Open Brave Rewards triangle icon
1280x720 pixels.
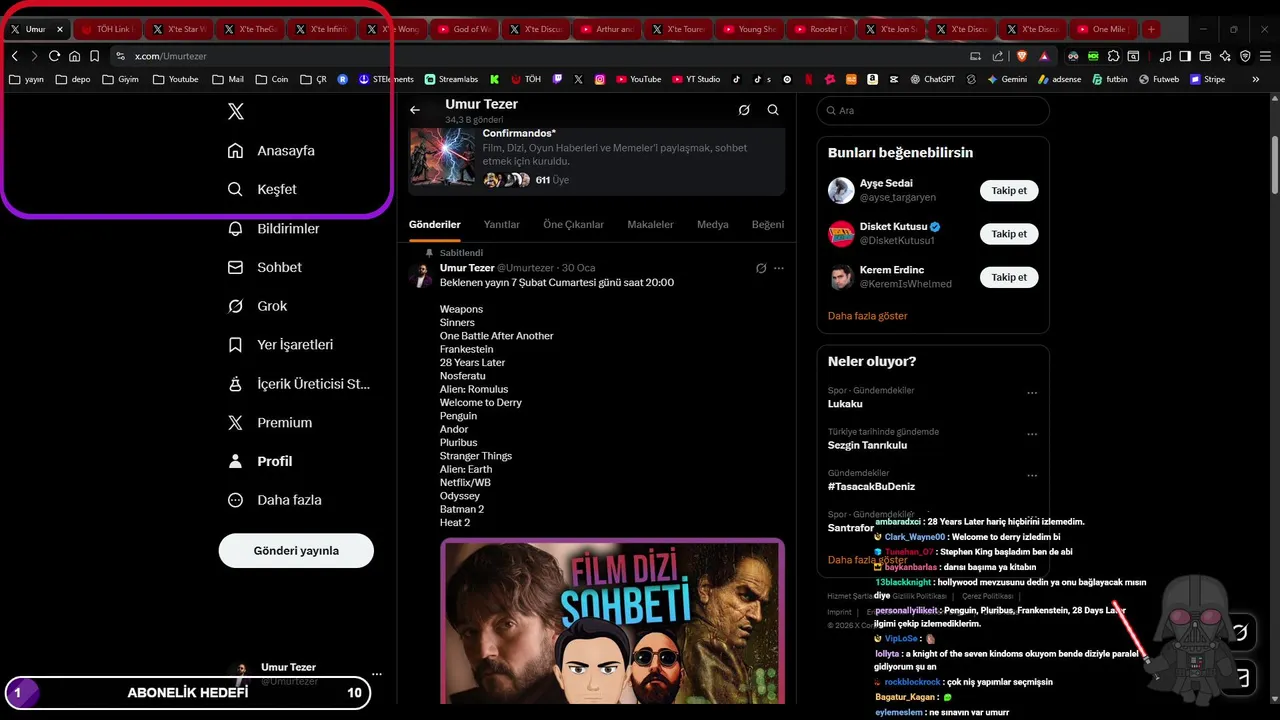click(x=1044, y=57)
